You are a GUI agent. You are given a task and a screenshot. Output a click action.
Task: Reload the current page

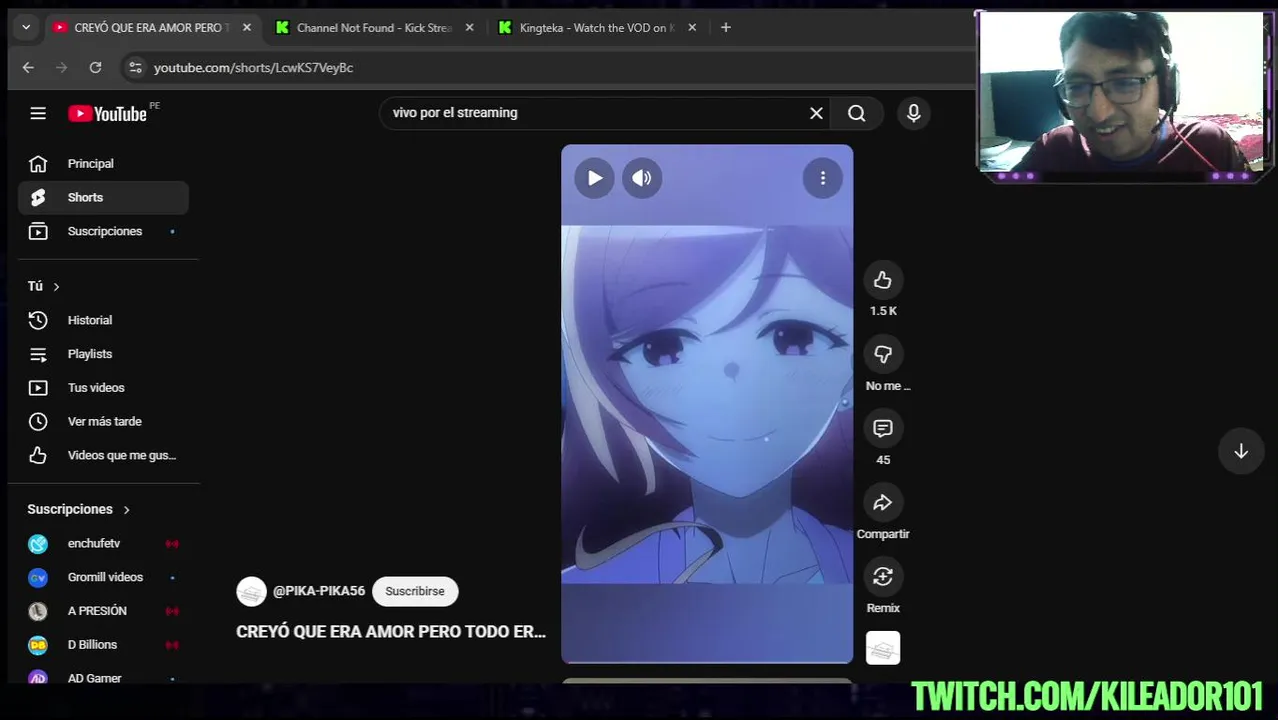tap(95, 67)
